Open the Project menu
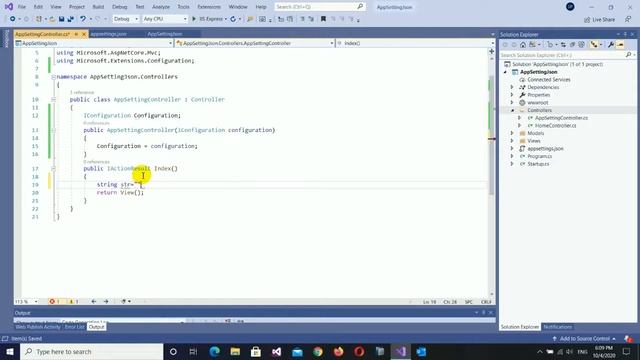 pyautogui.click(x=77, y=7)
